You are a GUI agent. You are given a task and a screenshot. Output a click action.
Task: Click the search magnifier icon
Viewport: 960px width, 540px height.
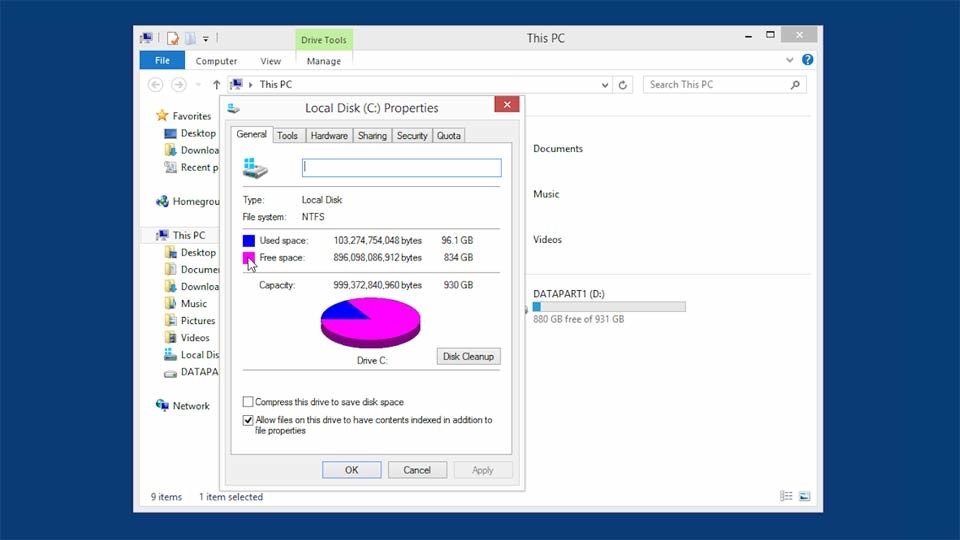point(795,84)
